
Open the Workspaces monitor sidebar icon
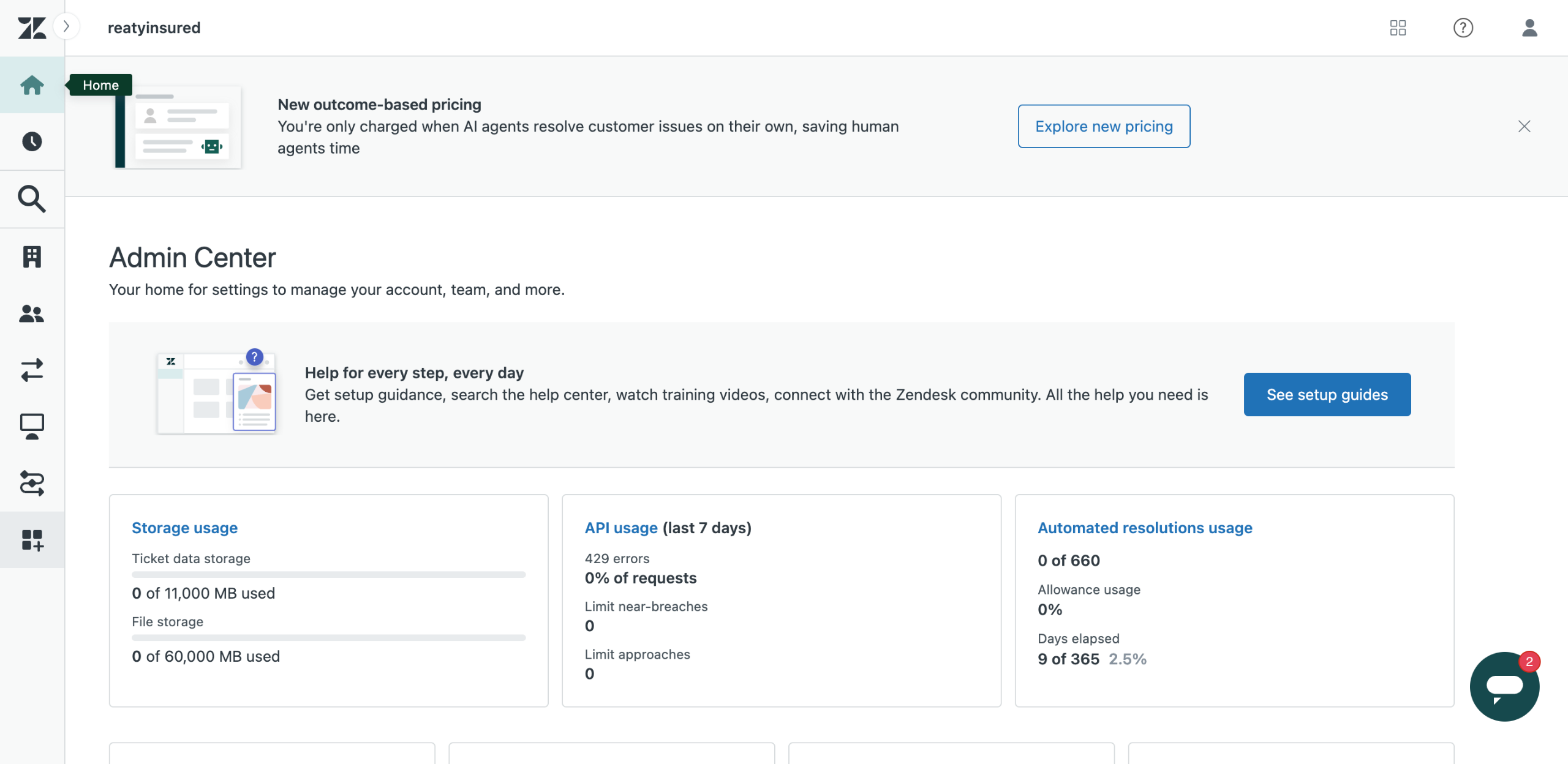click(32, 427)
